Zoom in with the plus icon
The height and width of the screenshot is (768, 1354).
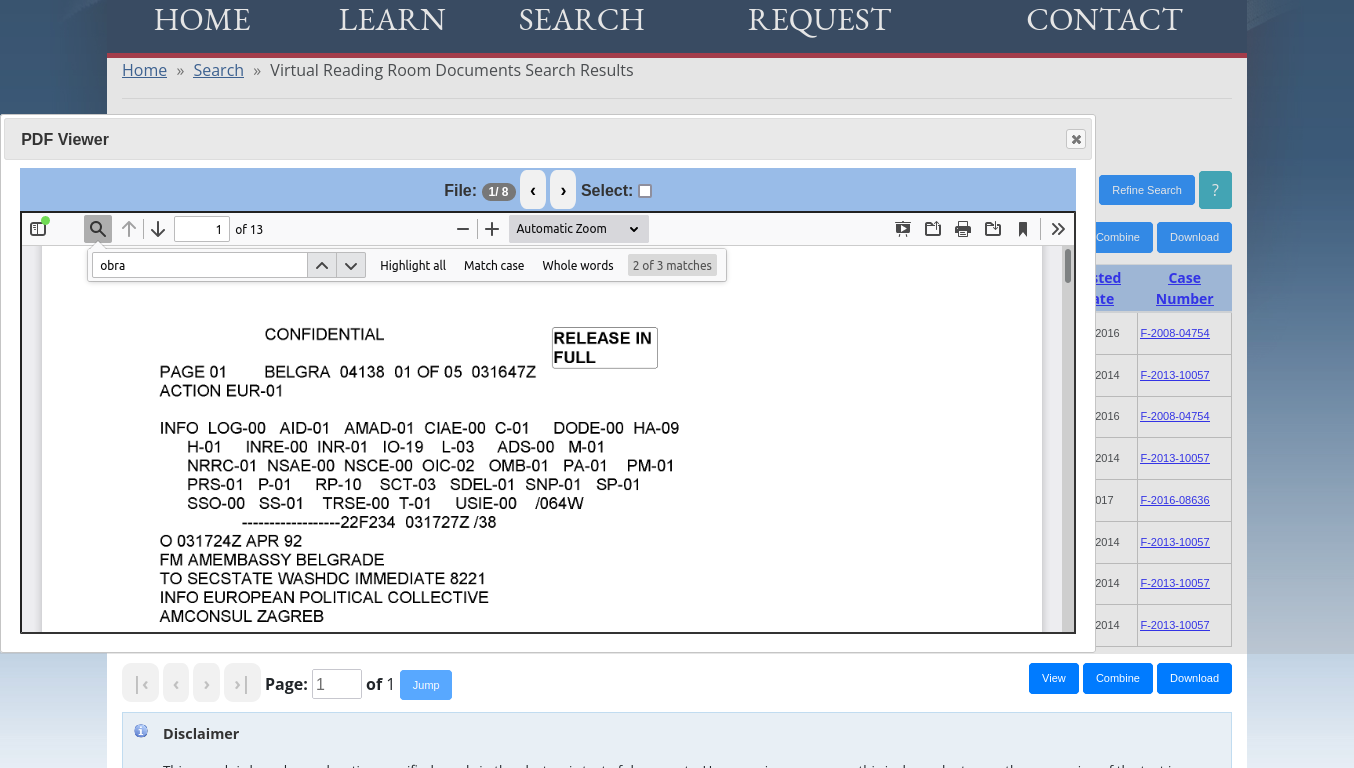pos(492,229)
